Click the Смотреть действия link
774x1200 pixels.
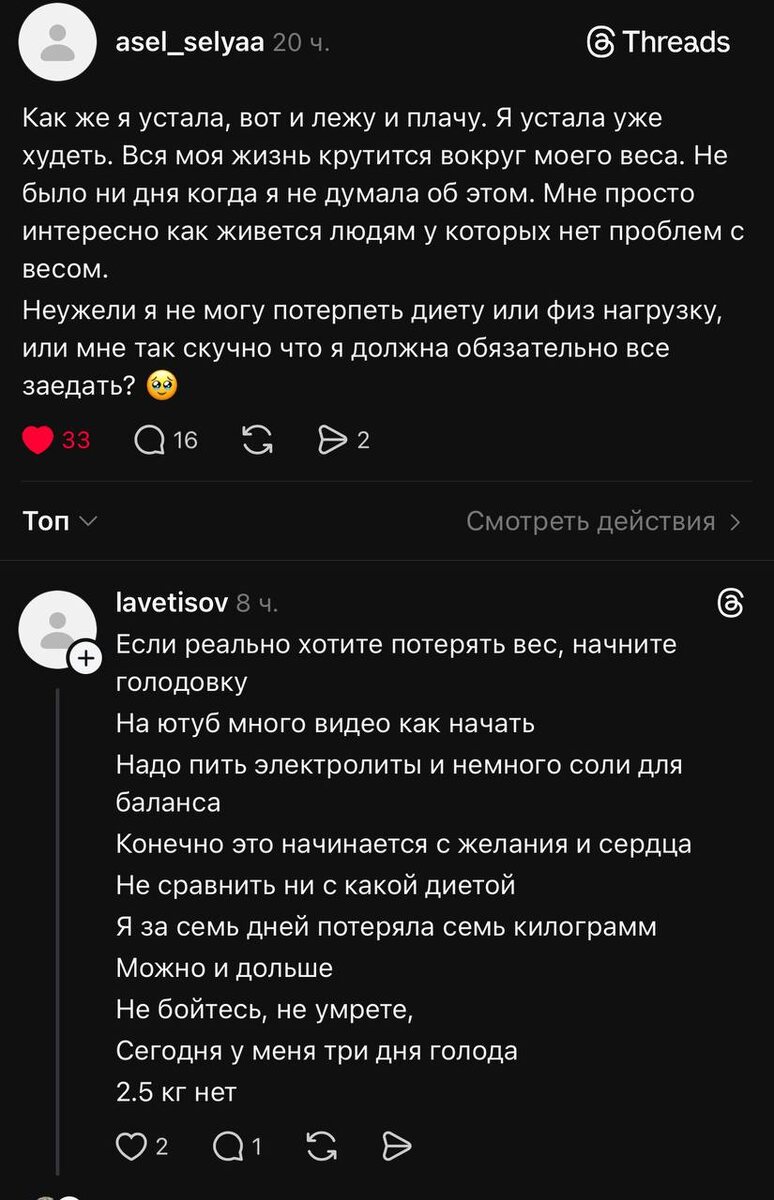pos(591,522)
